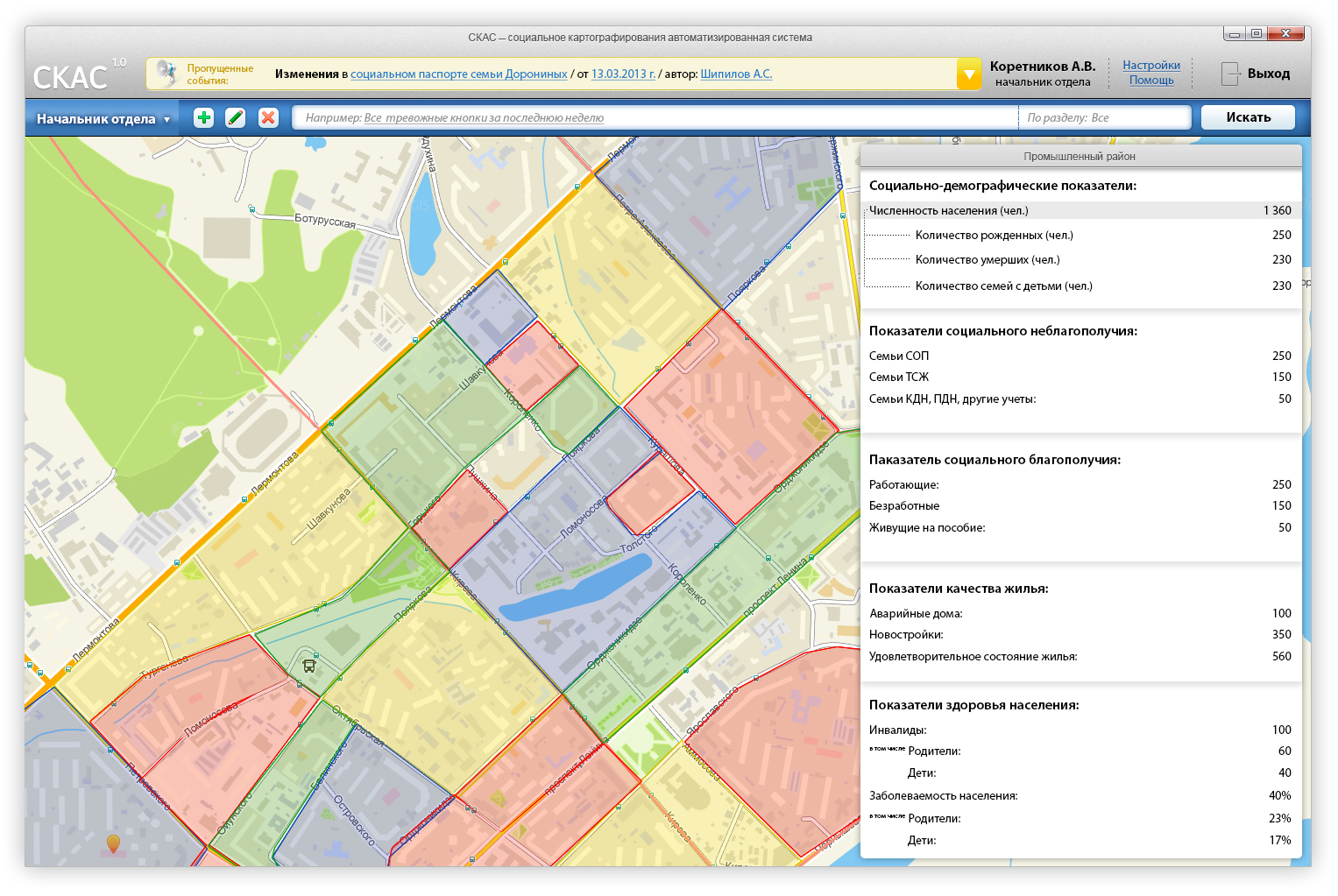Click the Промышленный район panel header
Viewport: 1338px width, 896px height.
1080,156
